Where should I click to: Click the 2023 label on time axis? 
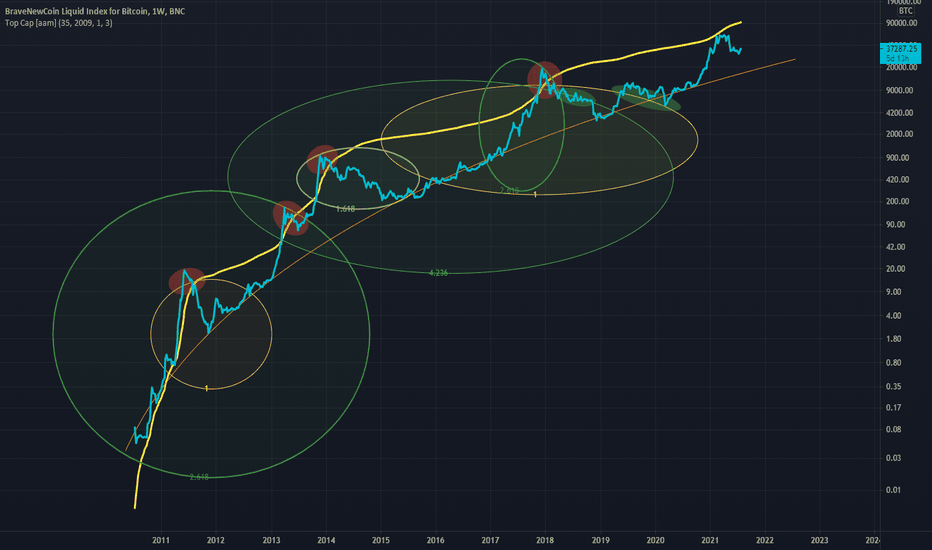click(x=820, y=540)
